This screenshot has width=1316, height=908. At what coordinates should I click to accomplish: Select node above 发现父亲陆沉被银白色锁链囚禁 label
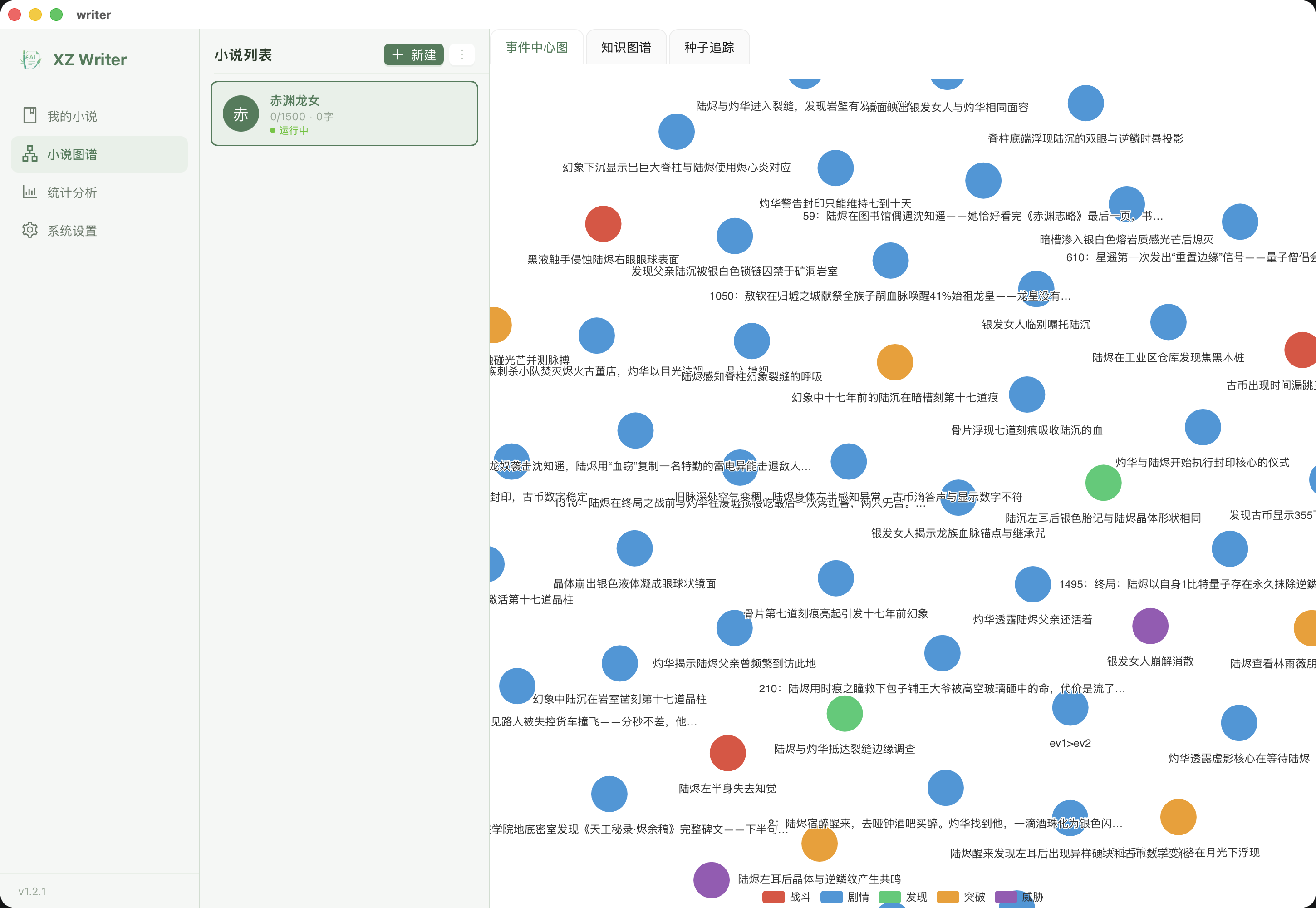tap(734, 236)
